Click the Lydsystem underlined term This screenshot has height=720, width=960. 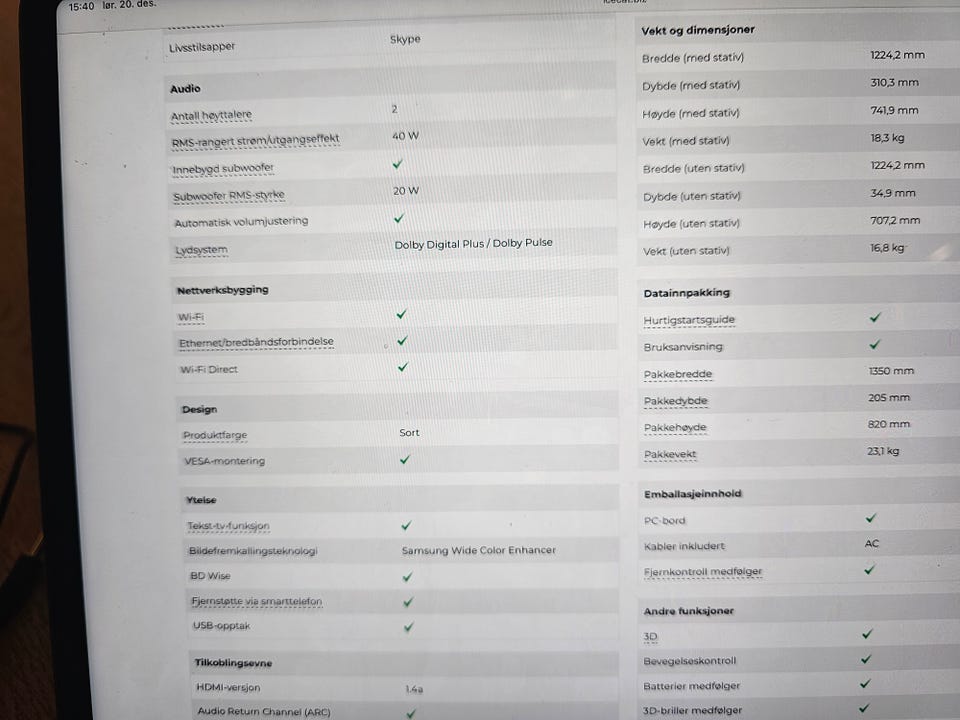click(x=201, y=250)
